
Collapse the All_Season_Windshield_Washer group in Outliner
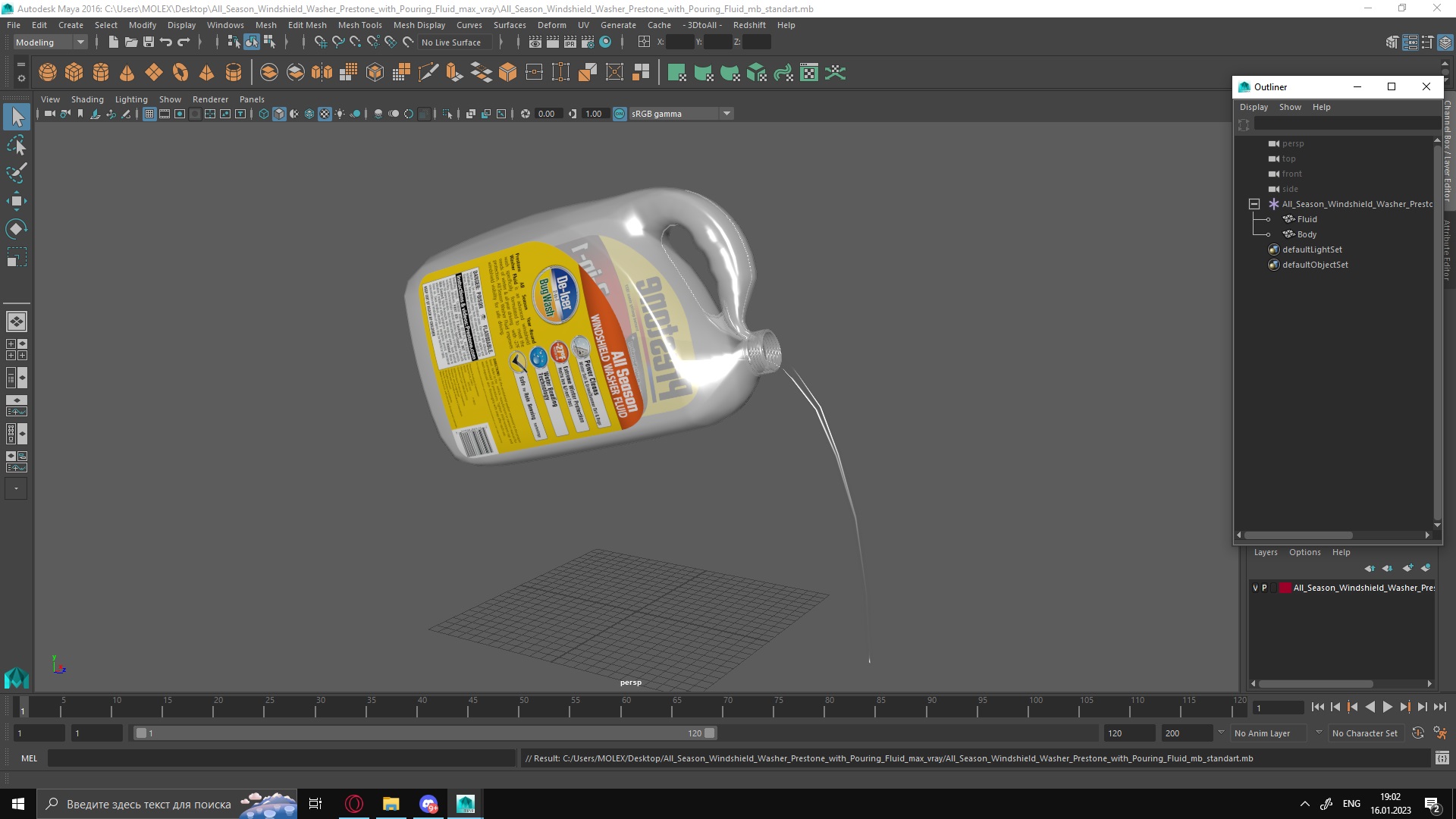pyautogui.click(x=1254, y=204)
